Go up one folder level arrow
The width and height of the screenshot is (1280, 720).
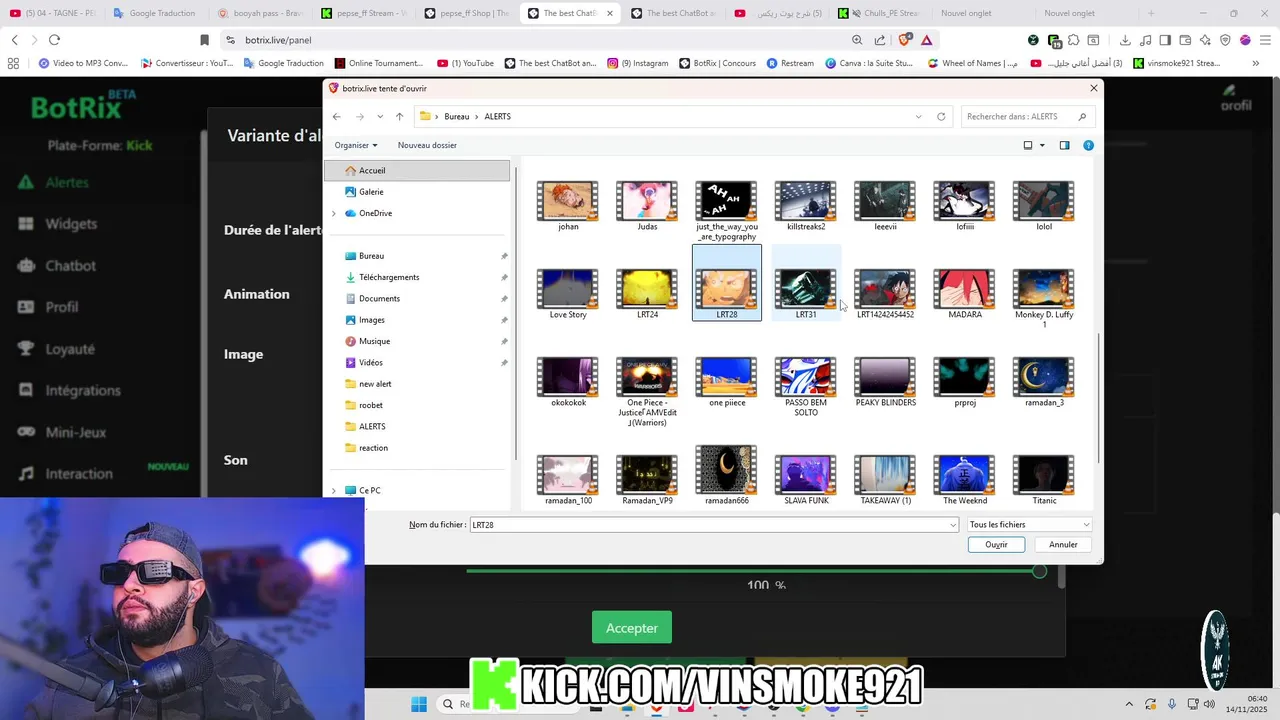(399, 117)
